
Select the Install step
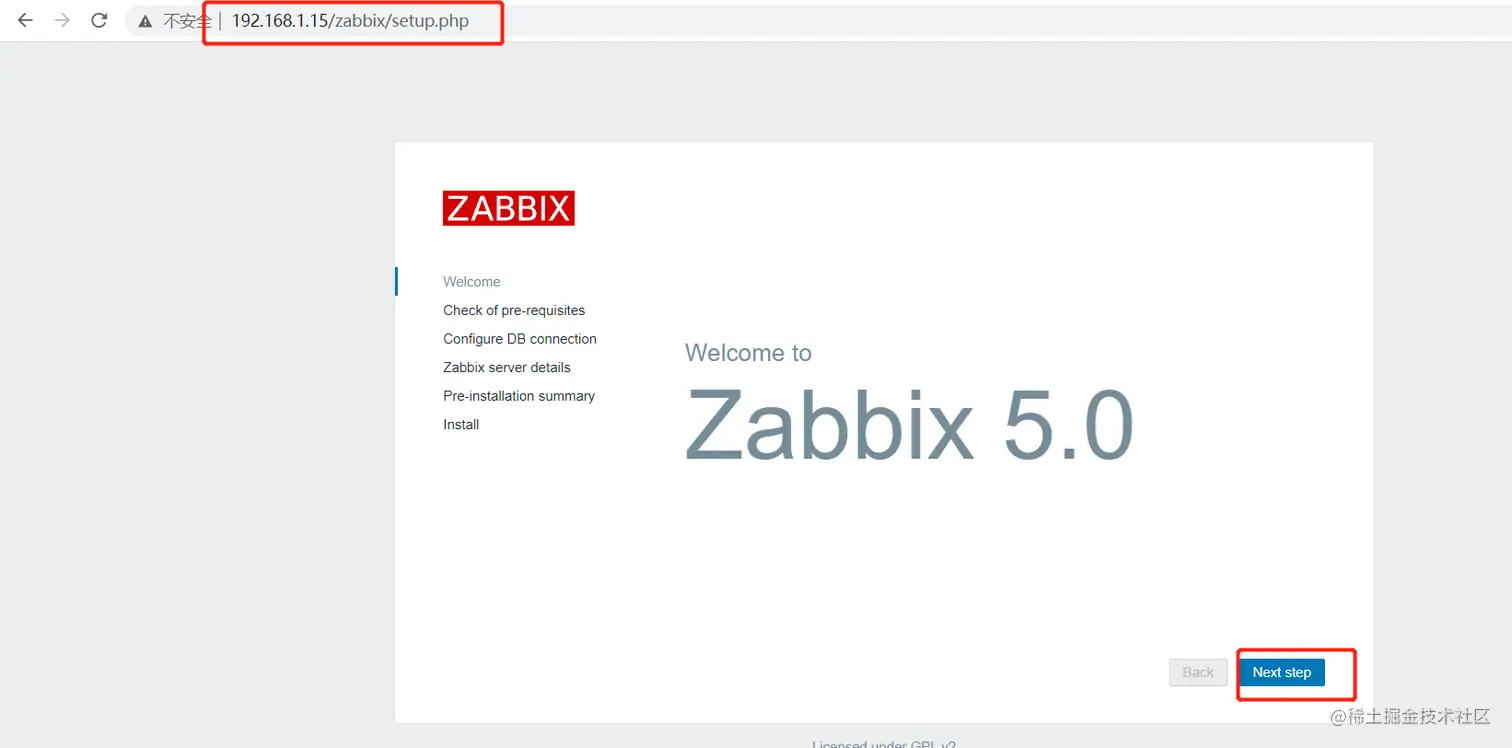click(461, 424)
